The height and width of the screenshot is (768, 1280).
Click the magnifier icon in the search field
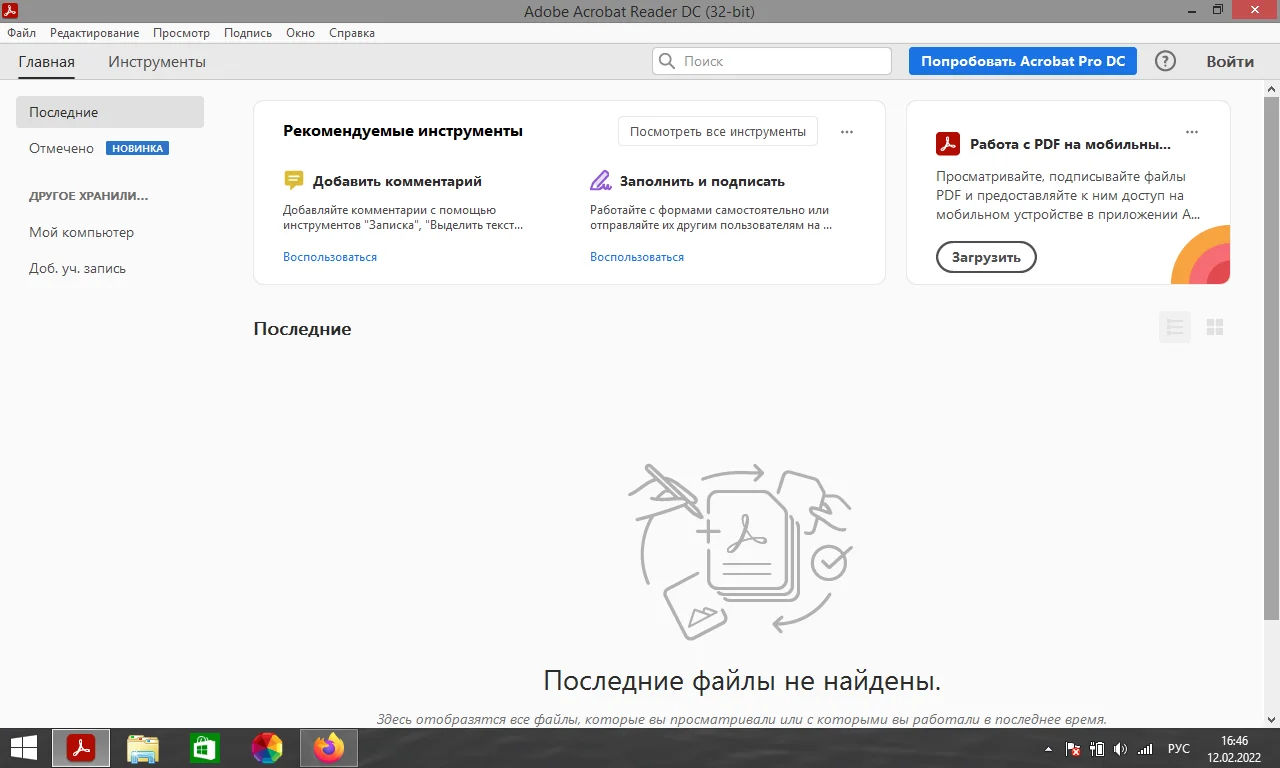click(x=666, y=61)
